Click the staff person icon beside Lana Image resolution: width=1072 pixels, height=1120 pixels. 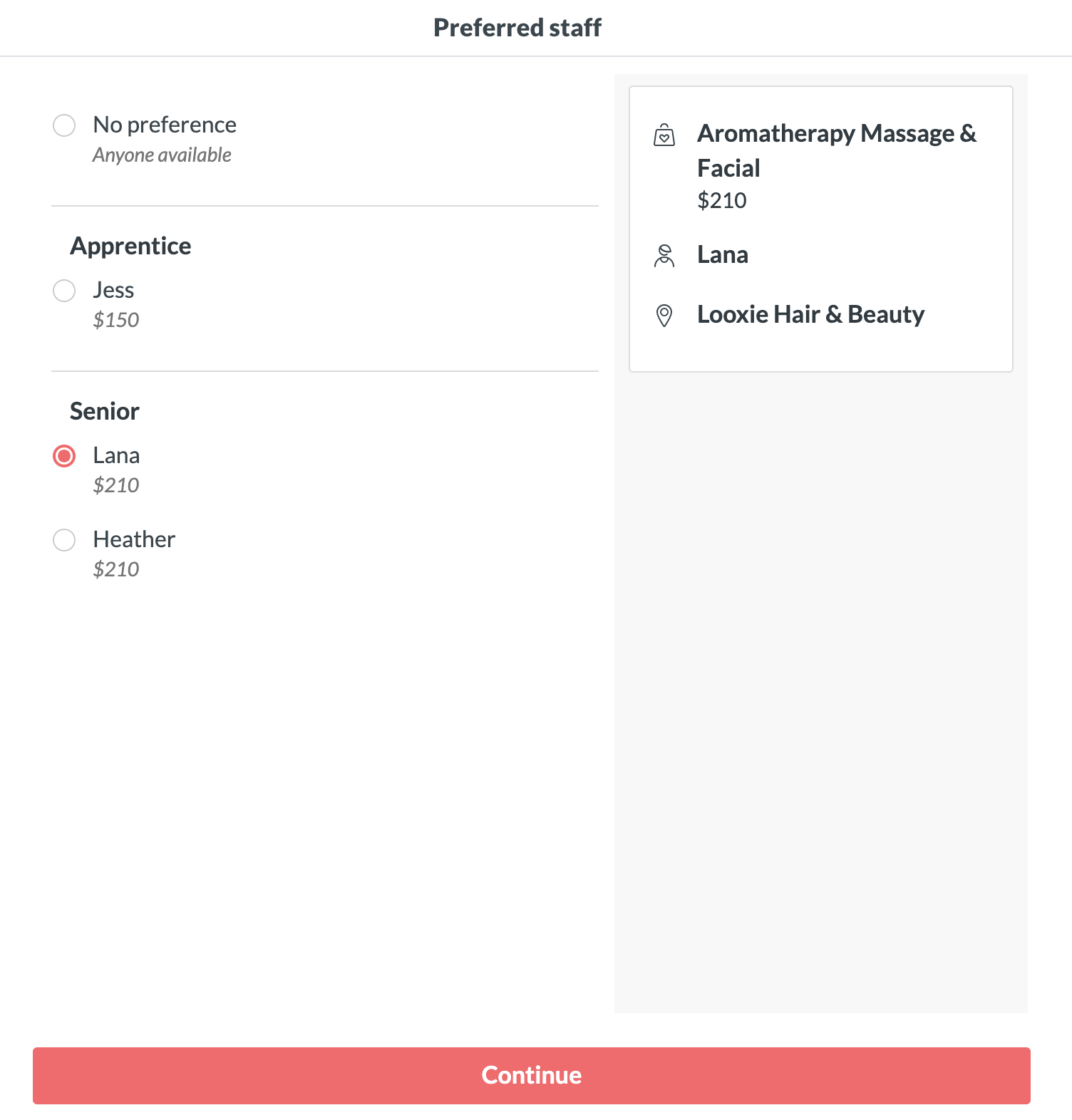coord(664,255)
